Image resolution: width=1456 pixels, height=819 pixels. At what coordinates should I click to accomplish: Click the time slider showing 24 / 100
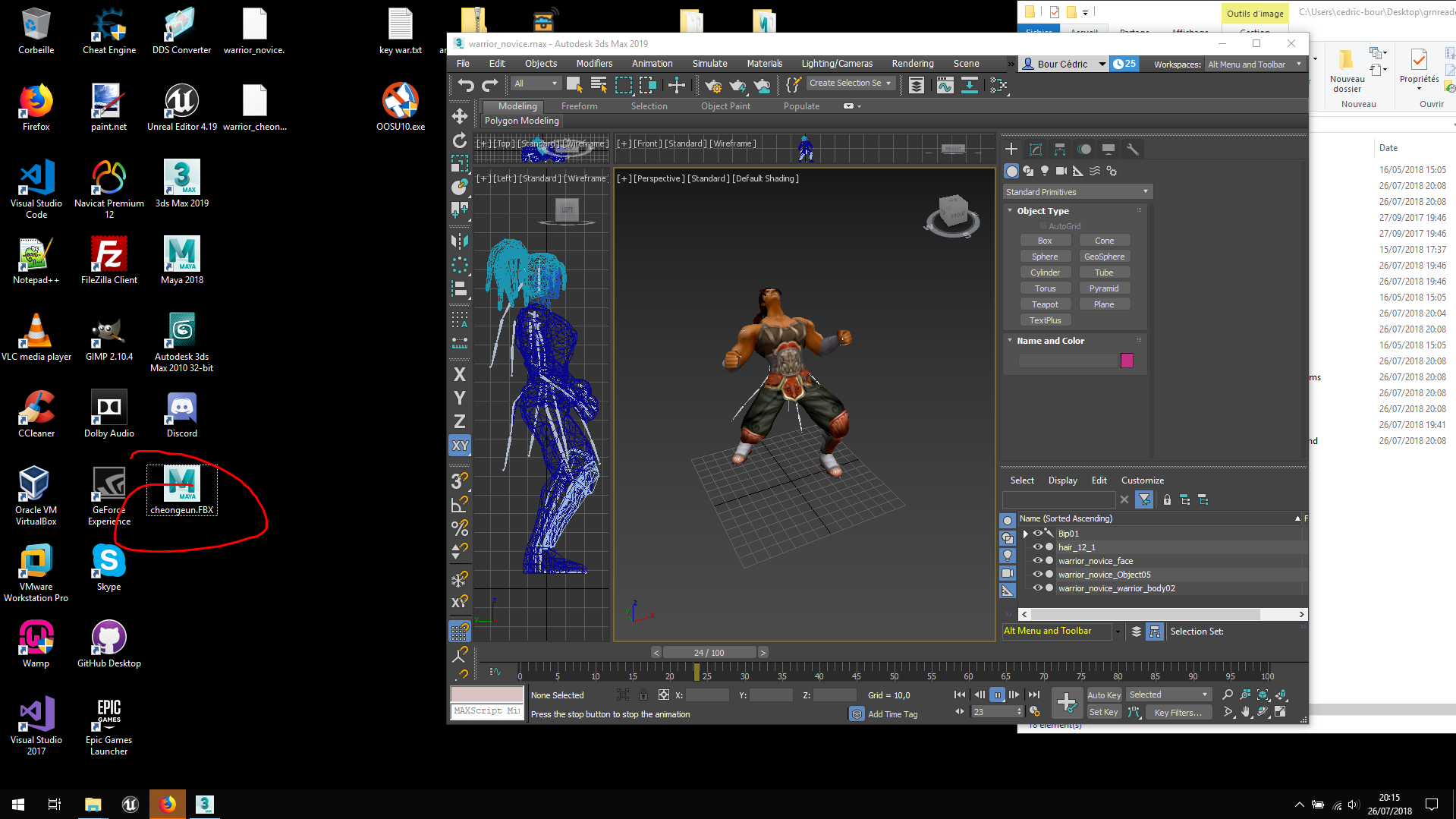click(709, 653)
